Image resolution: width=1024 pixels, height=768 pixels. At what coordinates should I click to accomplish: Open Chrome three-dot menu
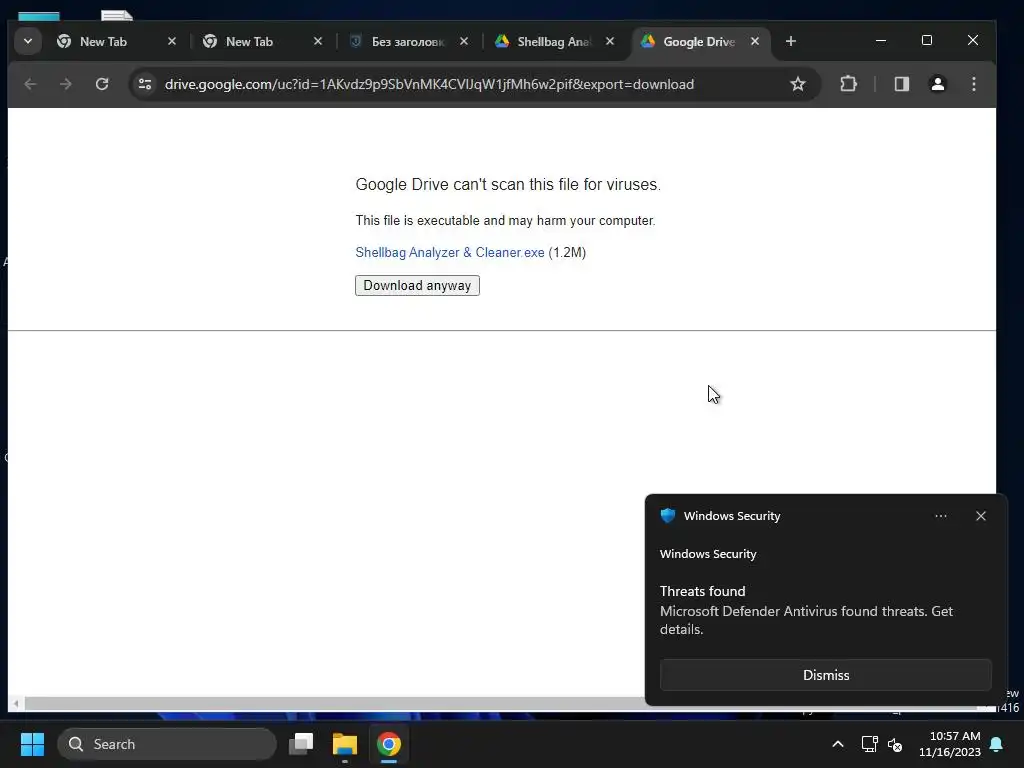point(974,84)
